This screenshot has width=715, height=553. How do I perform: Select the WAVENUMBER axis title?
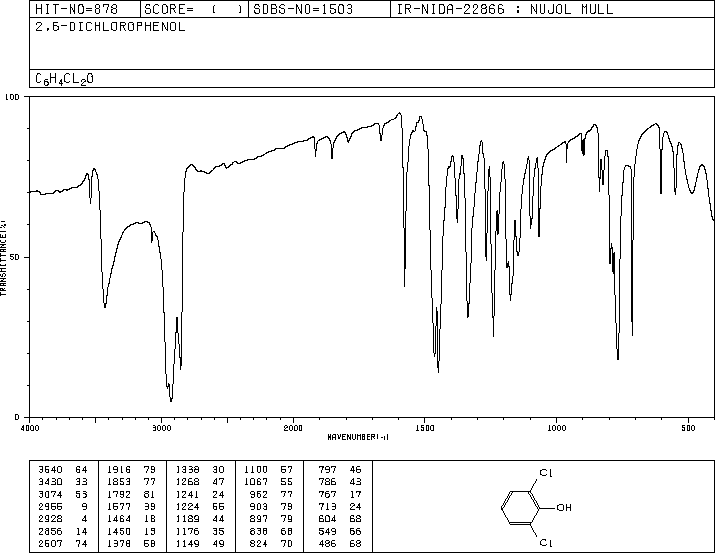pyautogui.click(x=358, y=437)
